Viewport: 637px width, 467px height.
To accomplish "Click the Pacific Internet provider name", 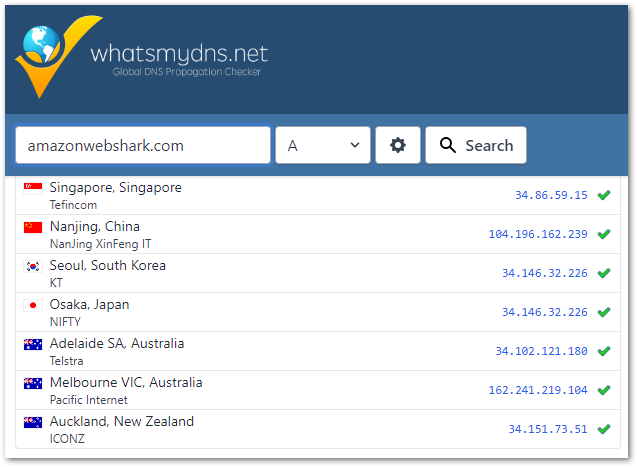I will [x=89, y=400].
